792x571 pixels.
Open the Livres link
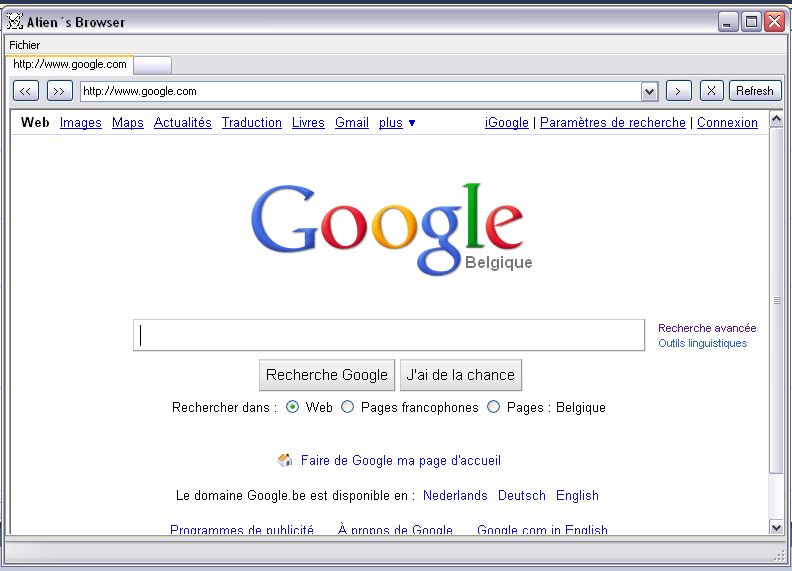[x=308, y=123]
